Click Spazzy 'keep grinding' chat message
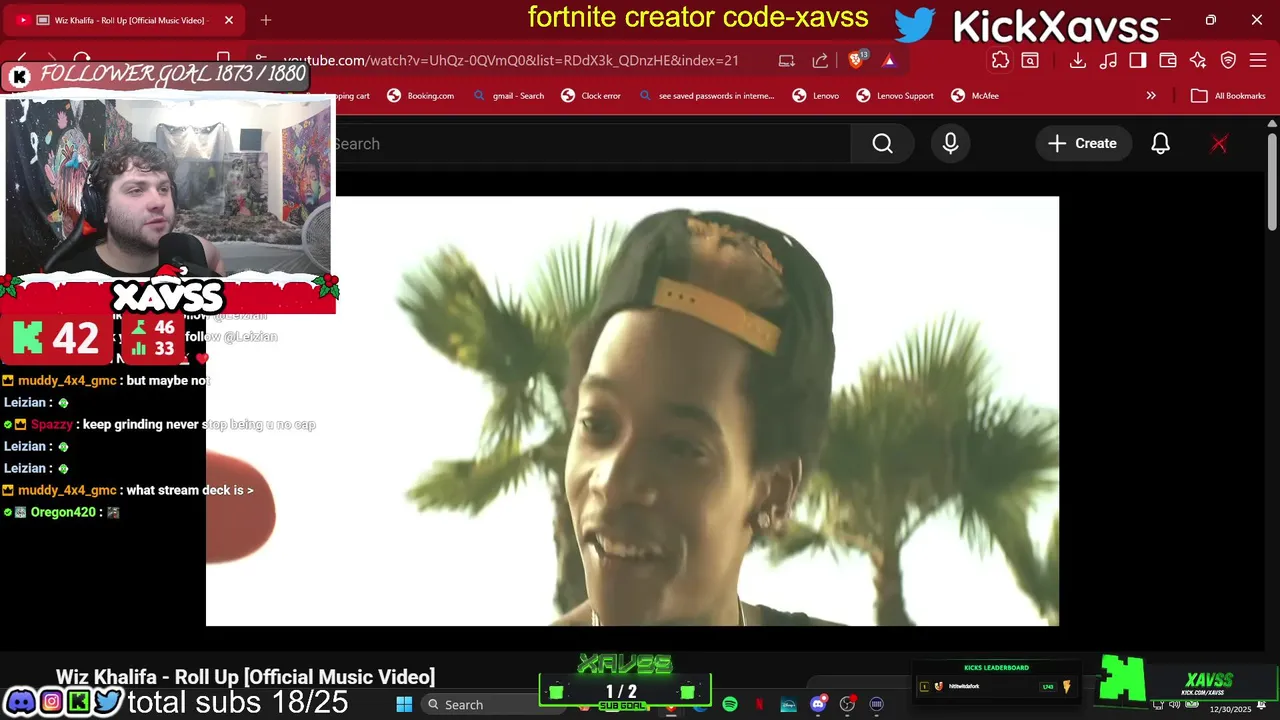Viewport: 1280px width, 720px height. click(159, 424)
